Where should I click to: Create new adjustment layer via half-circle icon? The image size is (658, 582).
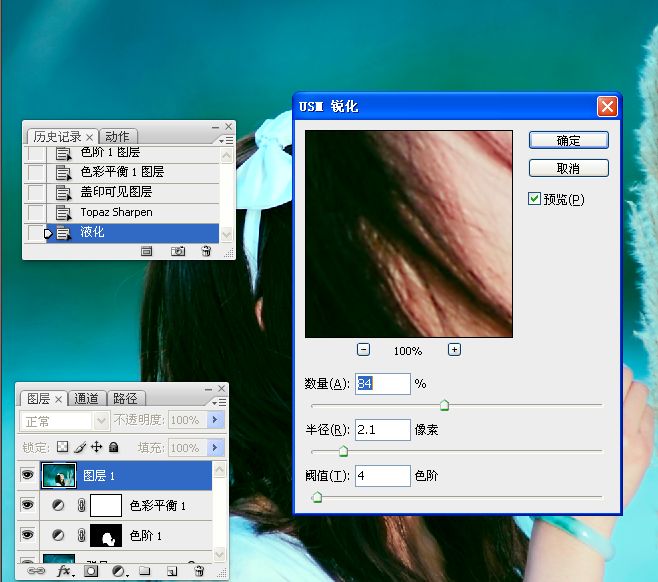(118, 571)
